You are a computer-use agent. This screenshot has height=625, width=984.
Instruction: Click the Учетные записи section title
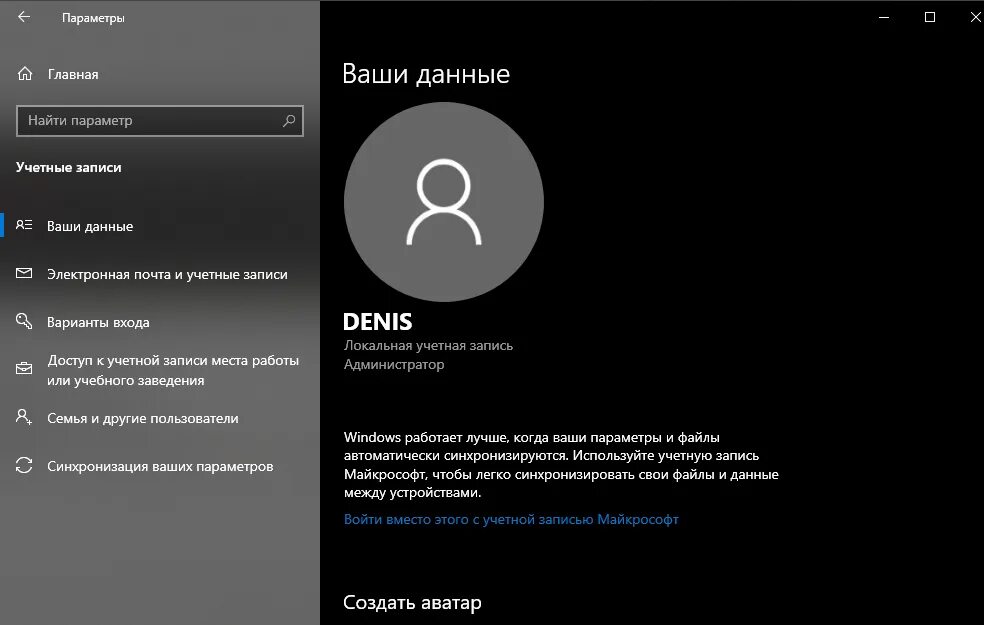pyautogui.click(x=68, y=168)
